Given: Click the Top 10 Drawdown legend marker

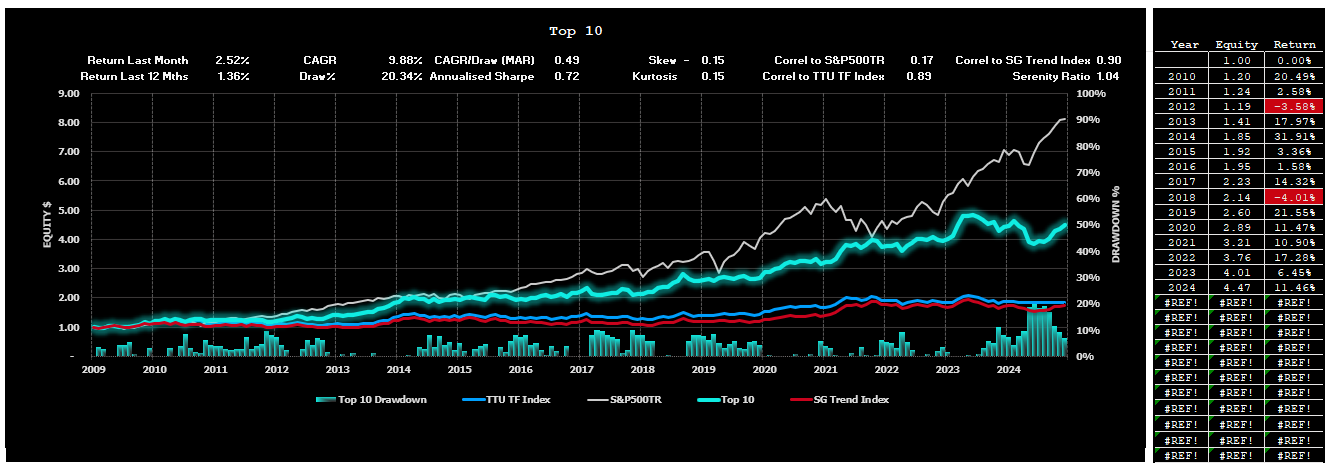Looking at the screenshot, I should pos(322,399).
